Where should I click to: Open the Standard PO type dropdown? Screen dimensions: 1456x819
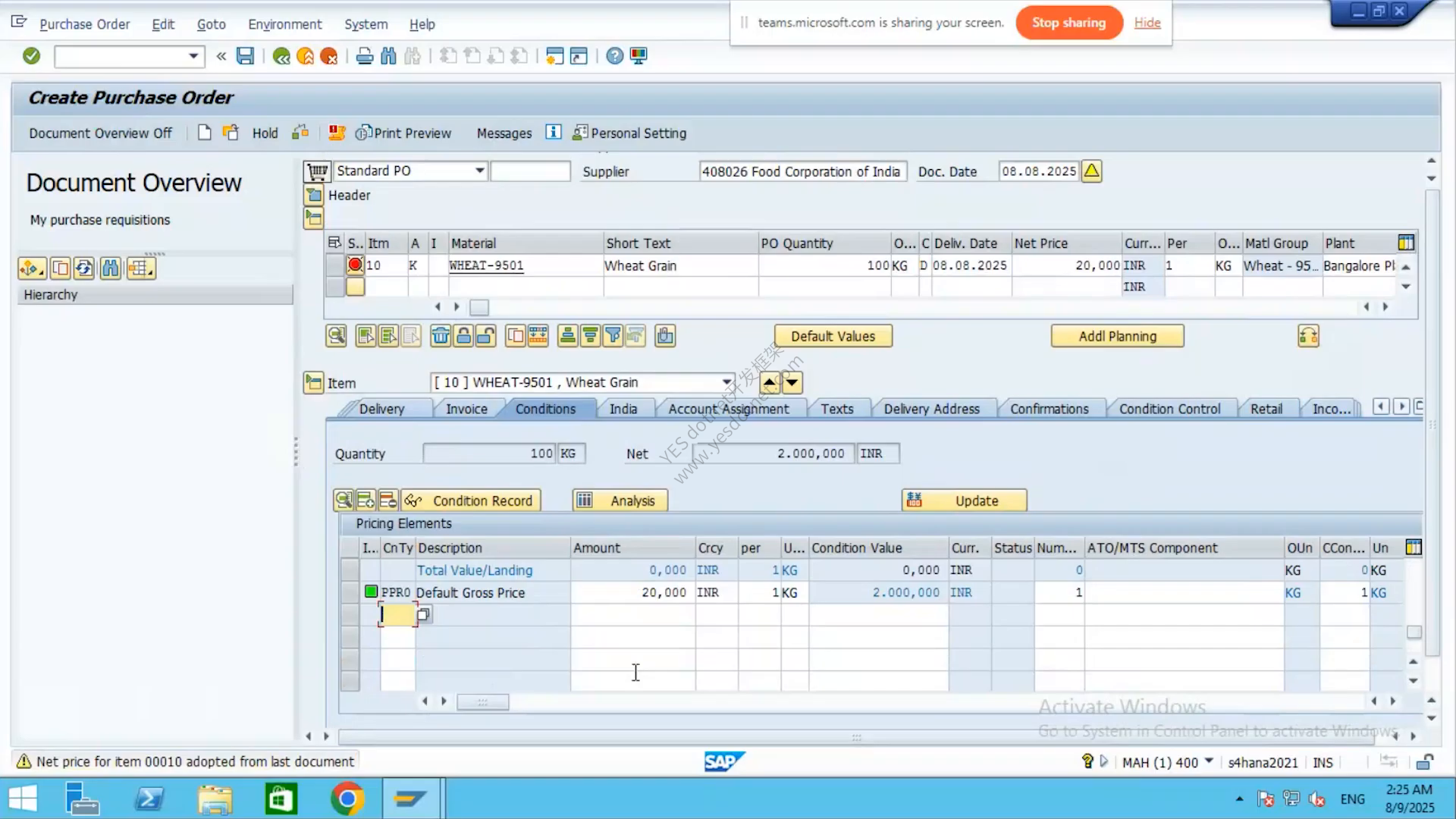click(x=479, y=171)
